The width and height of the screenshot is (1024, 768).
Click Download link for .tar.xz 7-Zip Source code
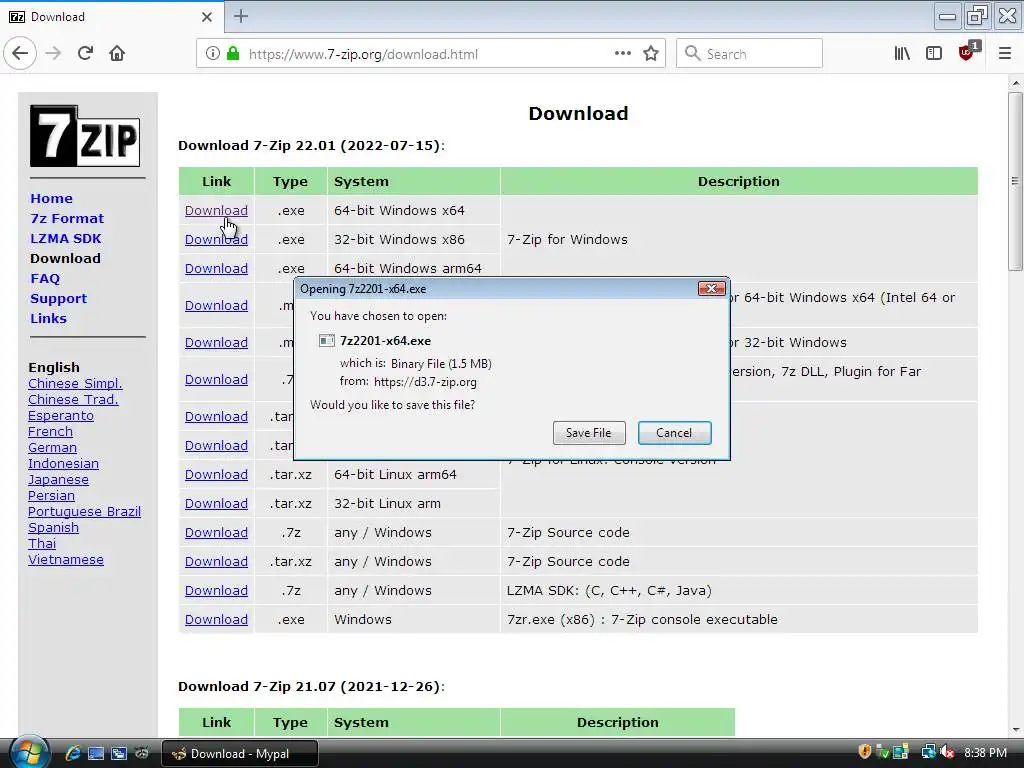[x=216, y=562]
